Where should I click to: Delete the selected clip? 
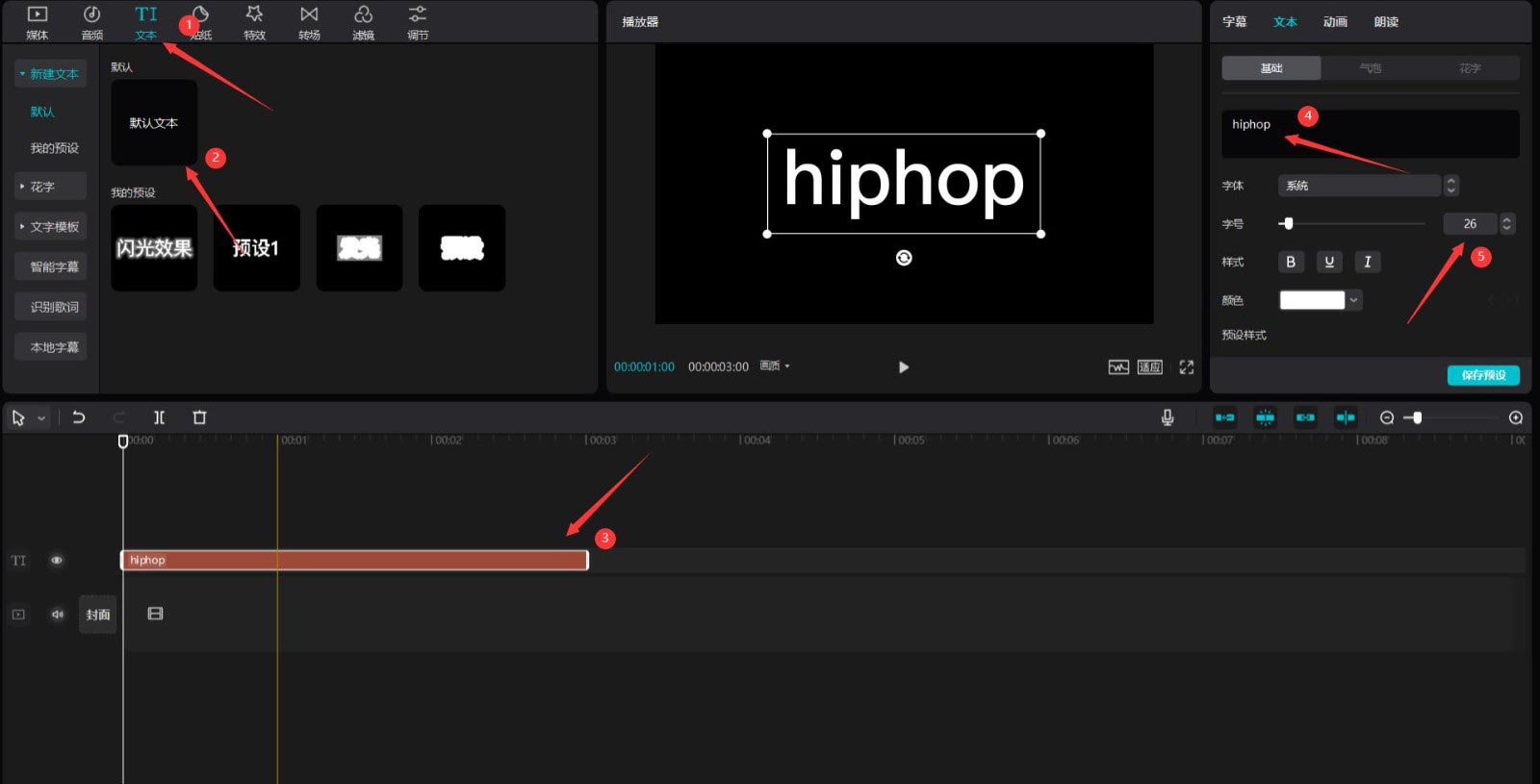(x=199, y=417)
